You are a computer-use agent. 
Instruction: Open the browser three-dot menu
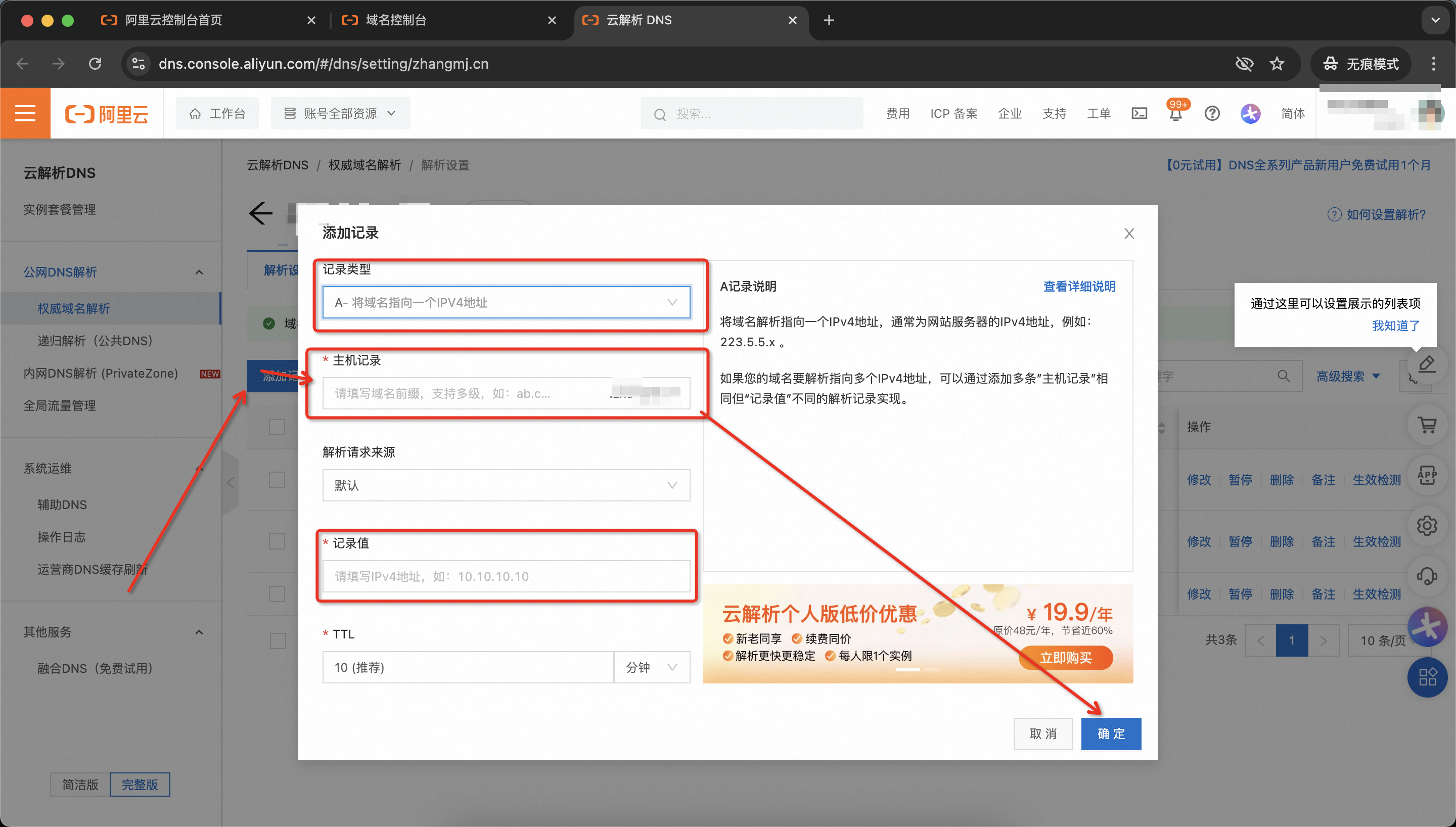pos(1433,64)
